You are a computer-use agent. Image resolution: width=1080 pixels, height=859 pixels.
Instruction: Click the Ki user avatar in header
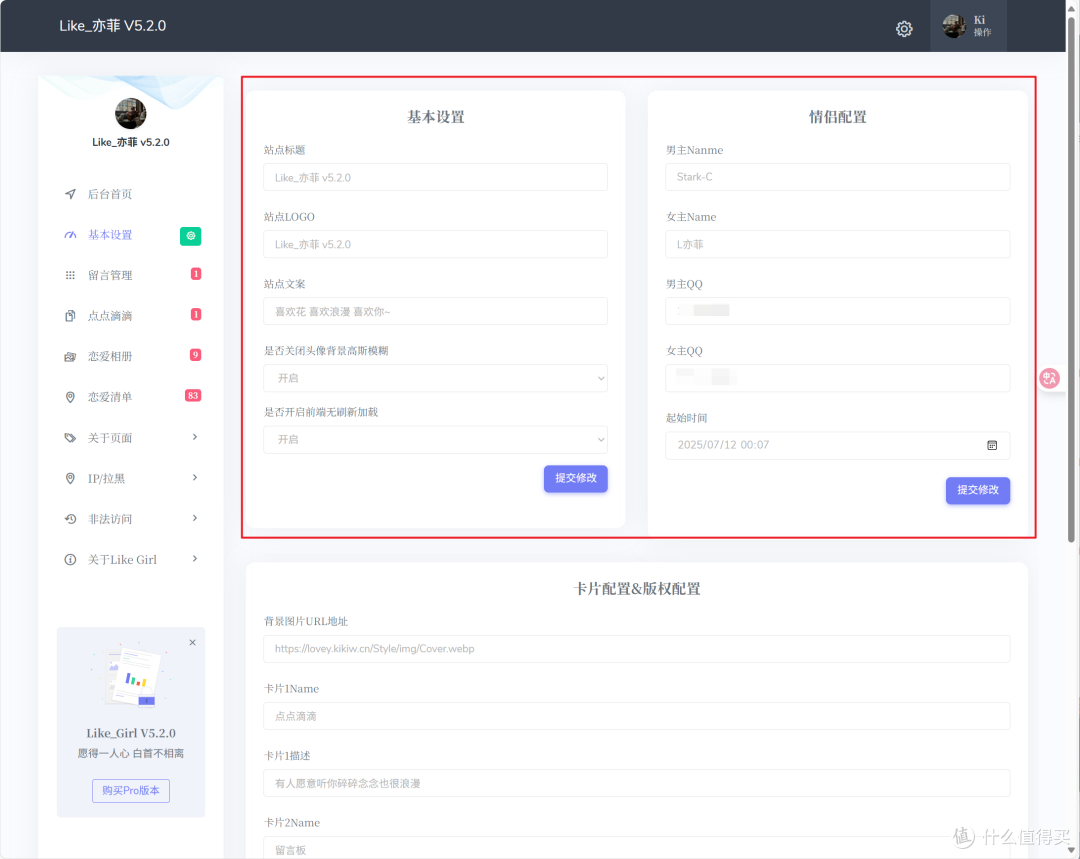[954, 26]
